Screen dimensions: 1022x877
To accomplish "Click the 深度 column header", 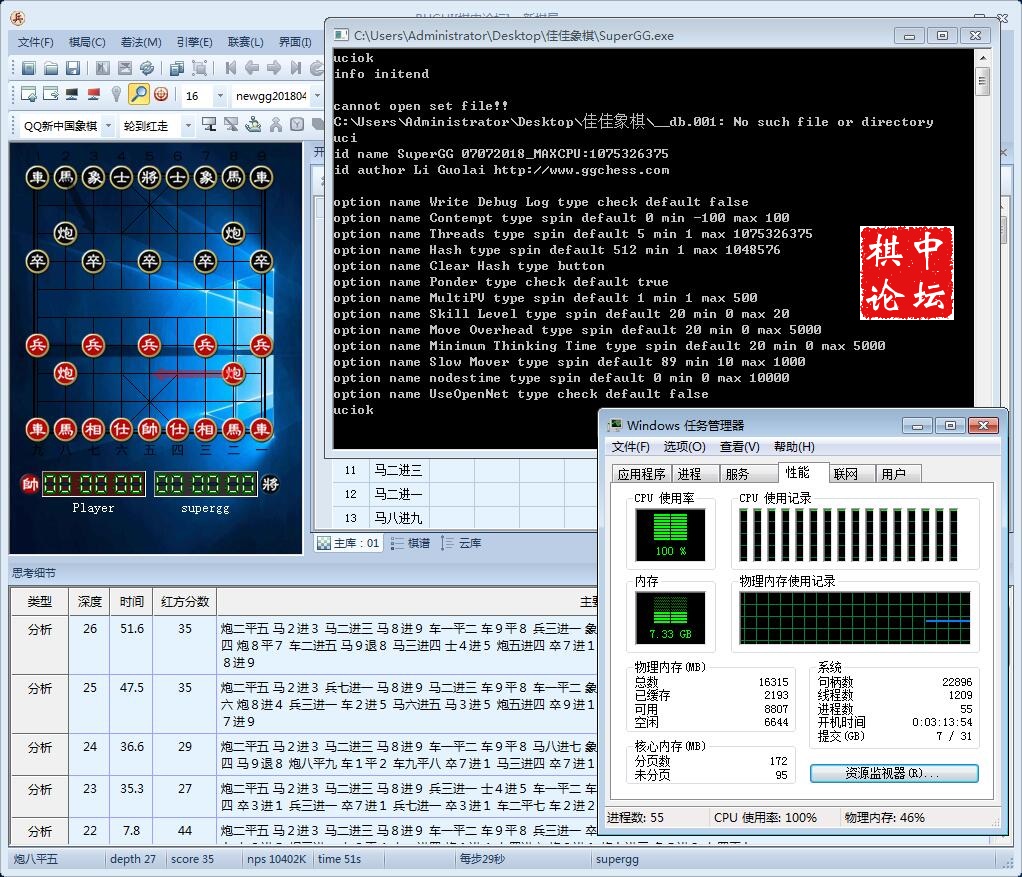I will click(x=89, y=601).
